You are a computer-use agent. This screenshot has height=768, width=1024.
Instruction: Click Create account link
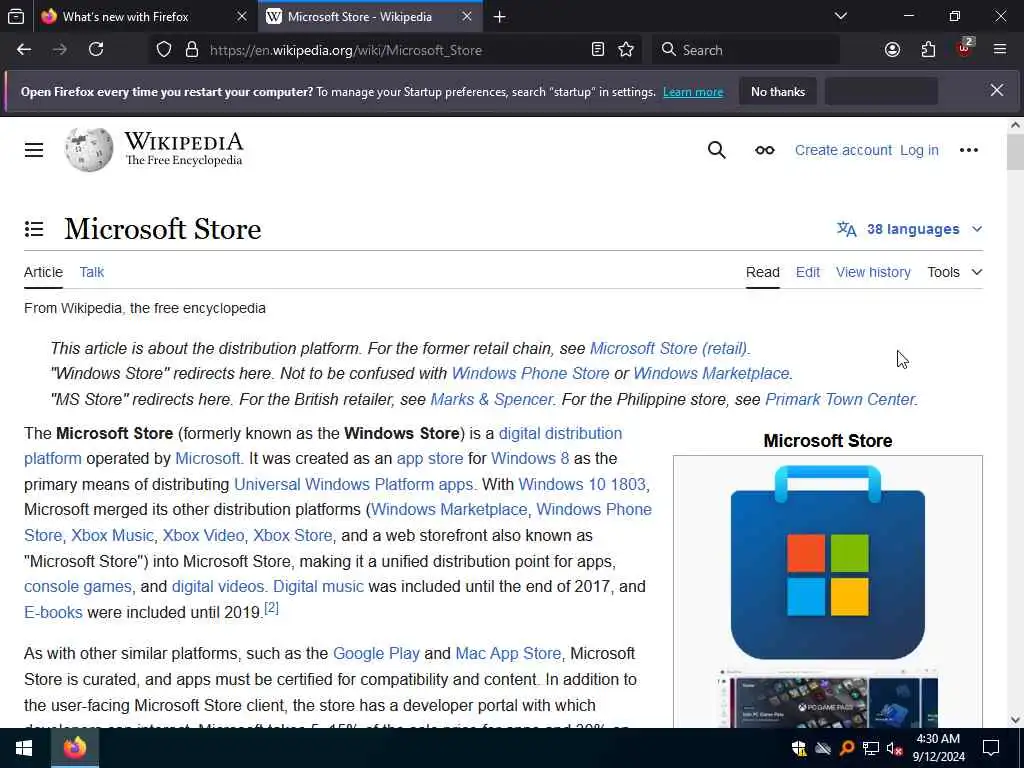[x=843, y=150]
